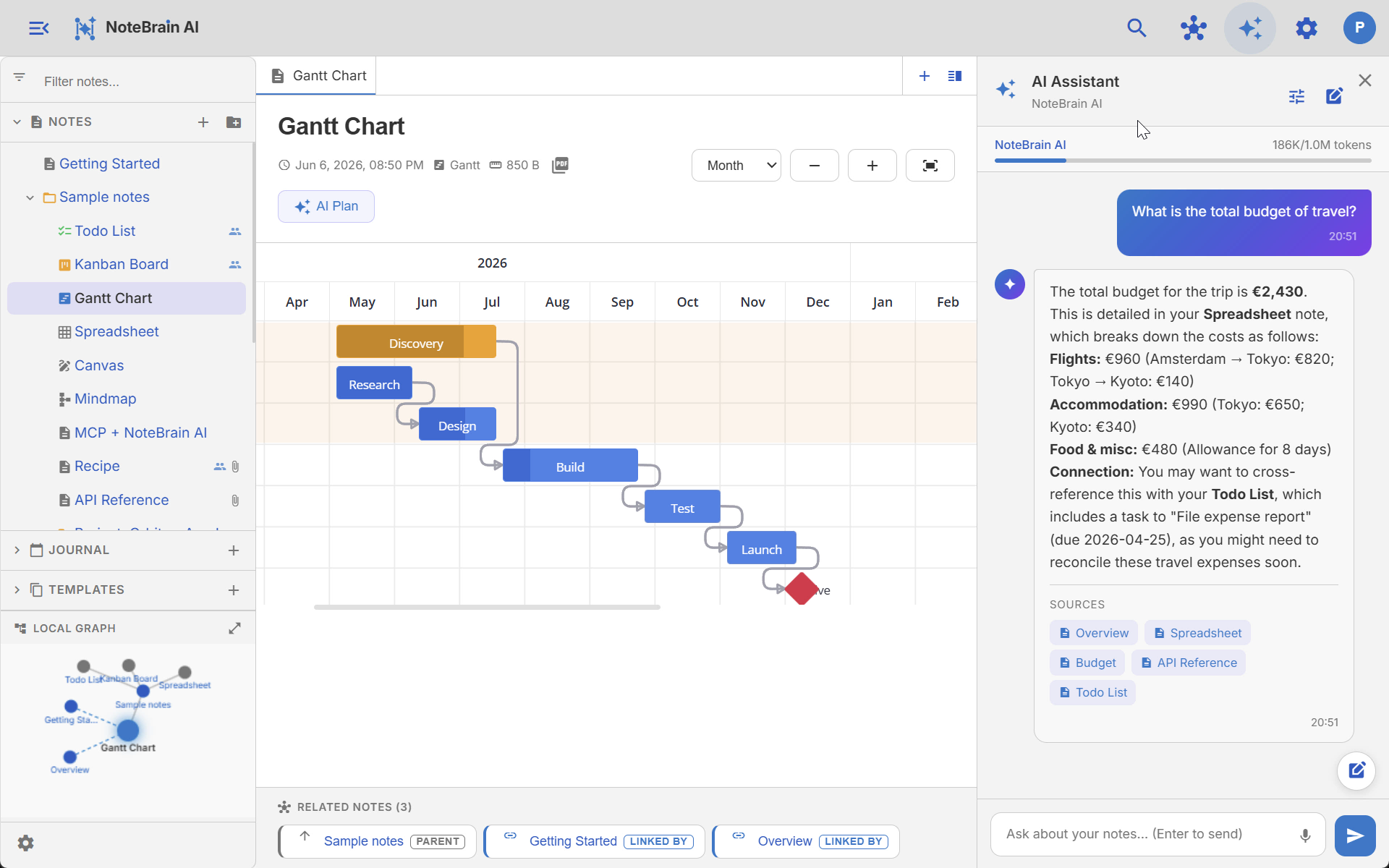Open the Mindmap note
The width and height of the screenshot is (1389, 868).
pyautogui.click(x=105, y=399)
